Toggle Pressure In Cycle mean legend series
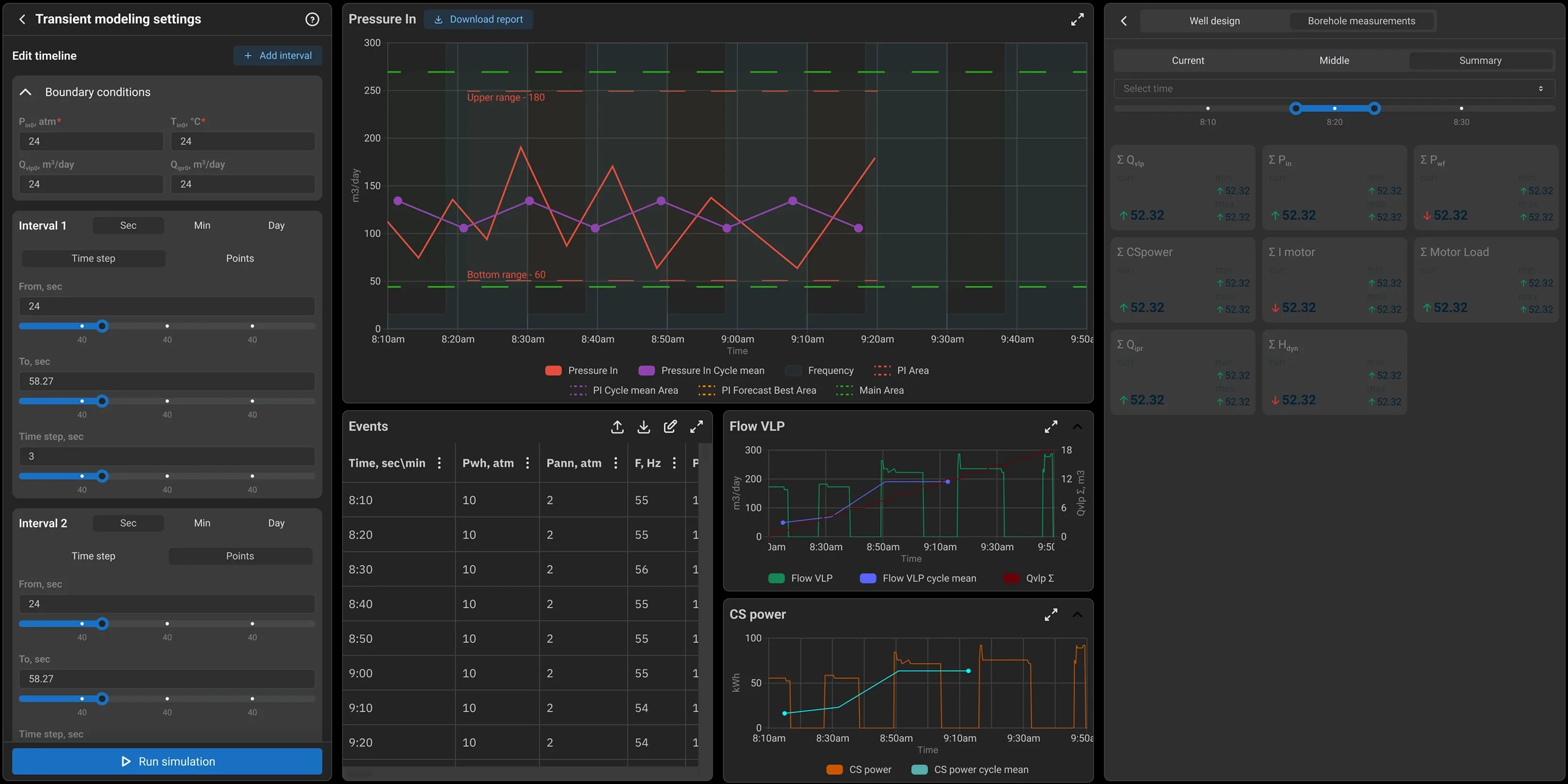Image resolution: width=1568 pixels, height=784 pixels. point(701,370)
